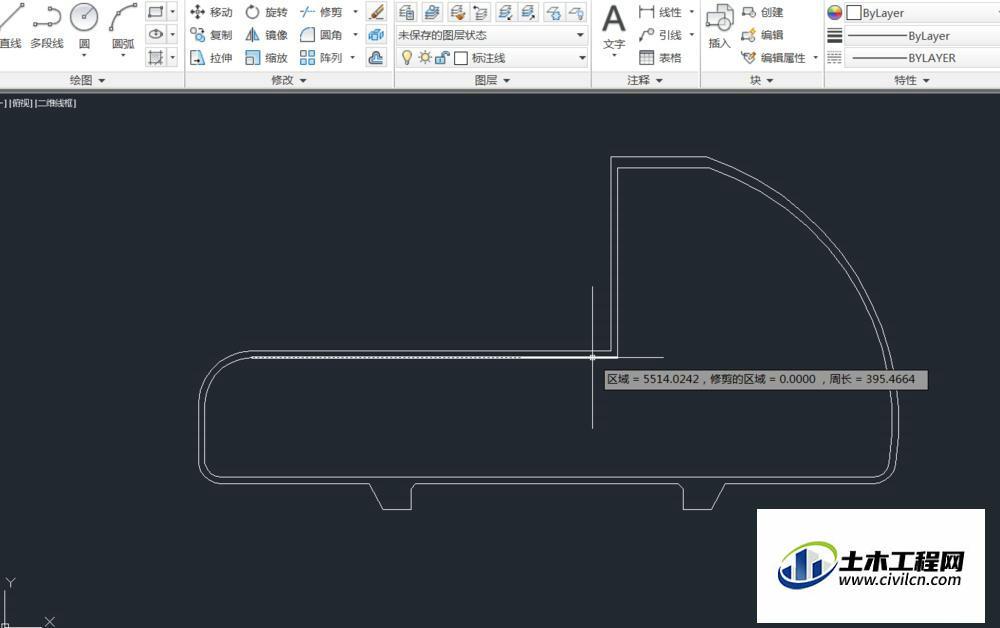The width and height of the screenshot is (1000, 628).
Task: Expand the Draw (绘图) panel
Action: (x=87, y=80)
